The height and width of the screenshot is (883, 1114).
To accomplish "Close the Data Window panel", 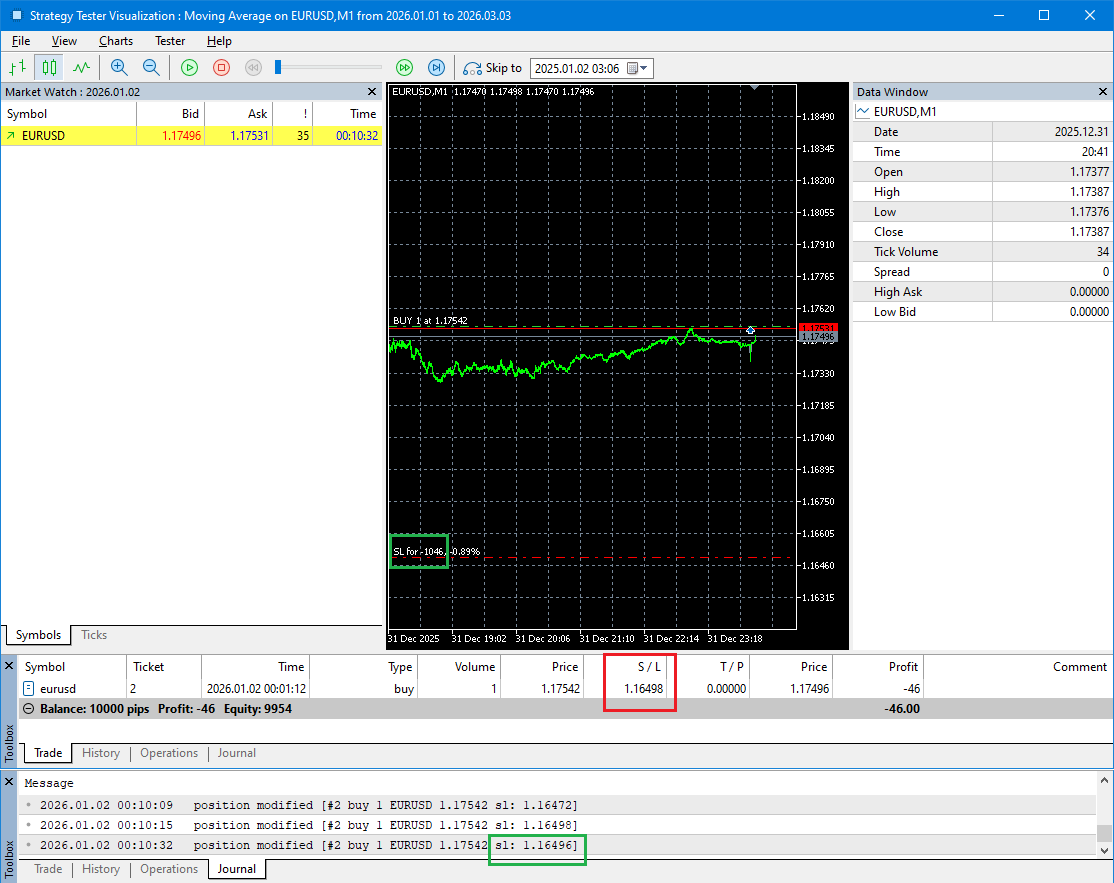I will click(1103, 92).
